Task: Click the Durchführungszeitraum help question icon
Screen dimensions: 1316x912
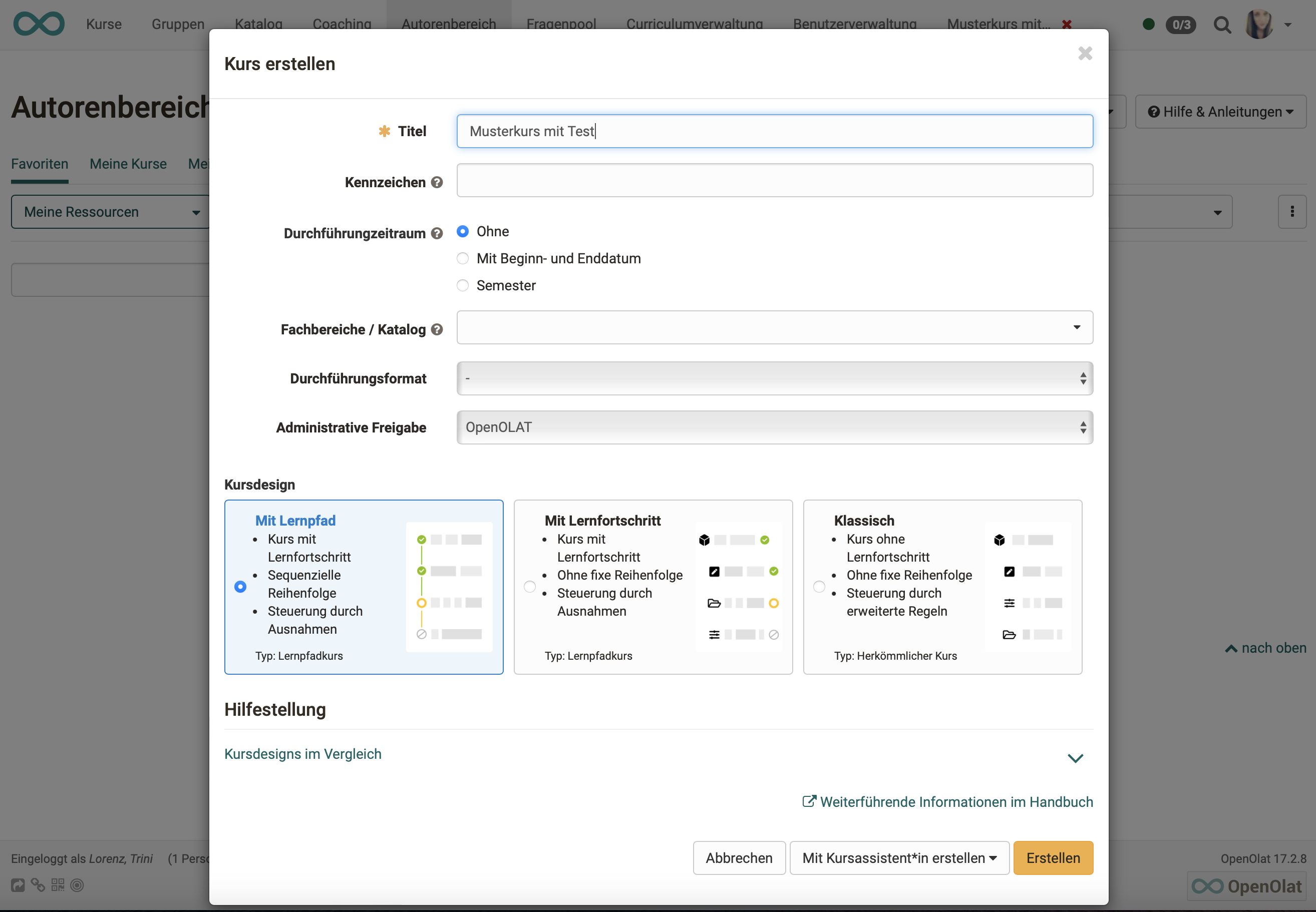Action: [437, 233]
